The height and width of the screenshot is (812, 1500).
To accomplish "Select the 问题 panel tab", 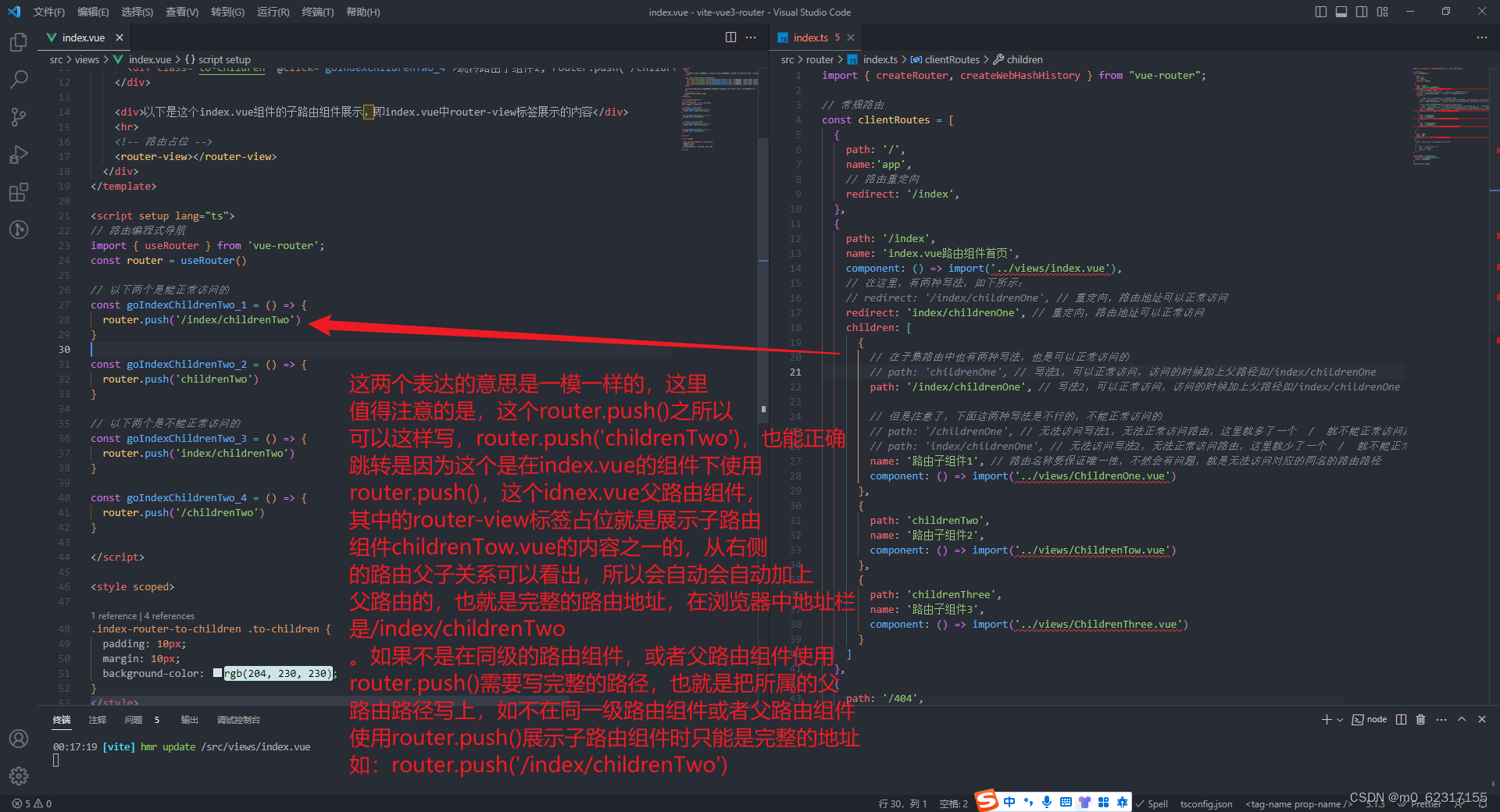I will pyautogui.click(x=134, y=720).
